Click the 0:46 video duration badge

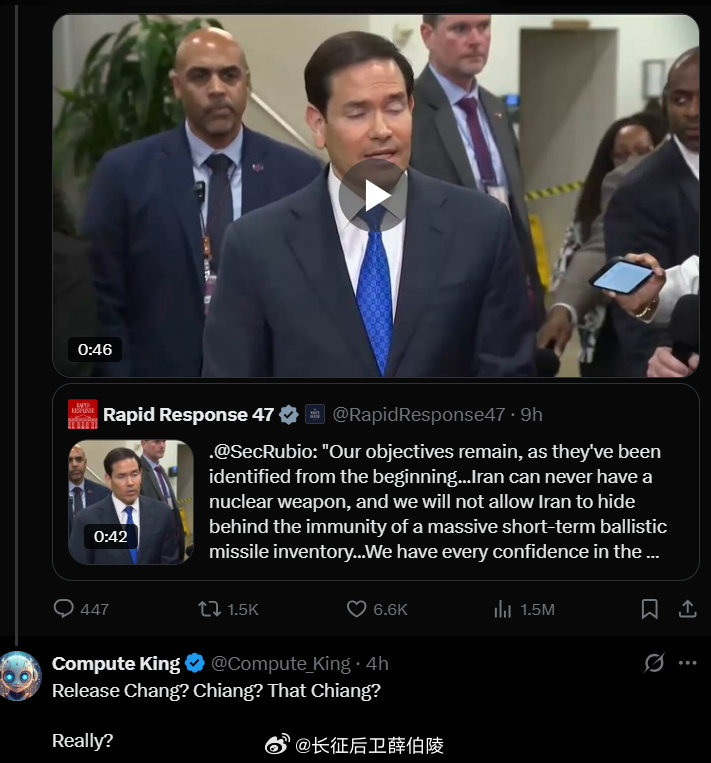click(95, 349)
